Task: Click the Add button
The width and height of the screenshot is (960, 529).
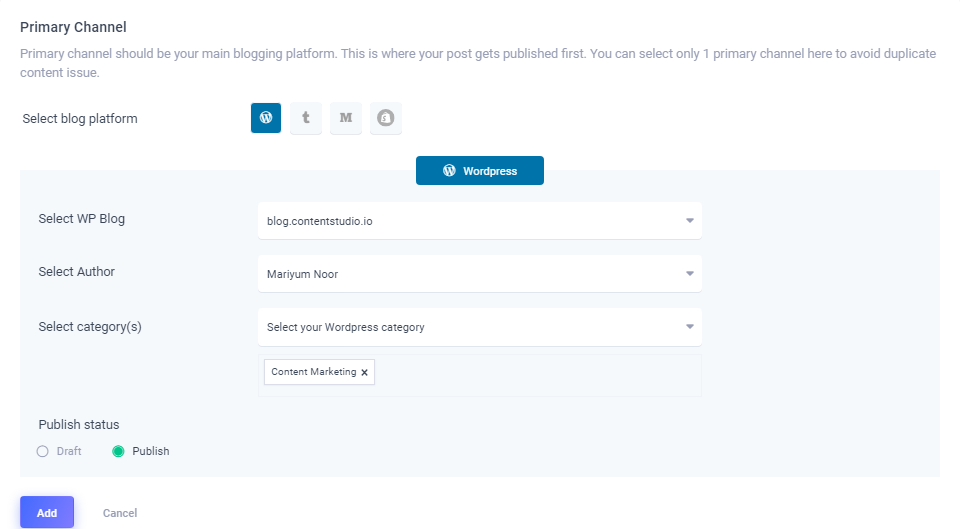Action: point(47,512)
